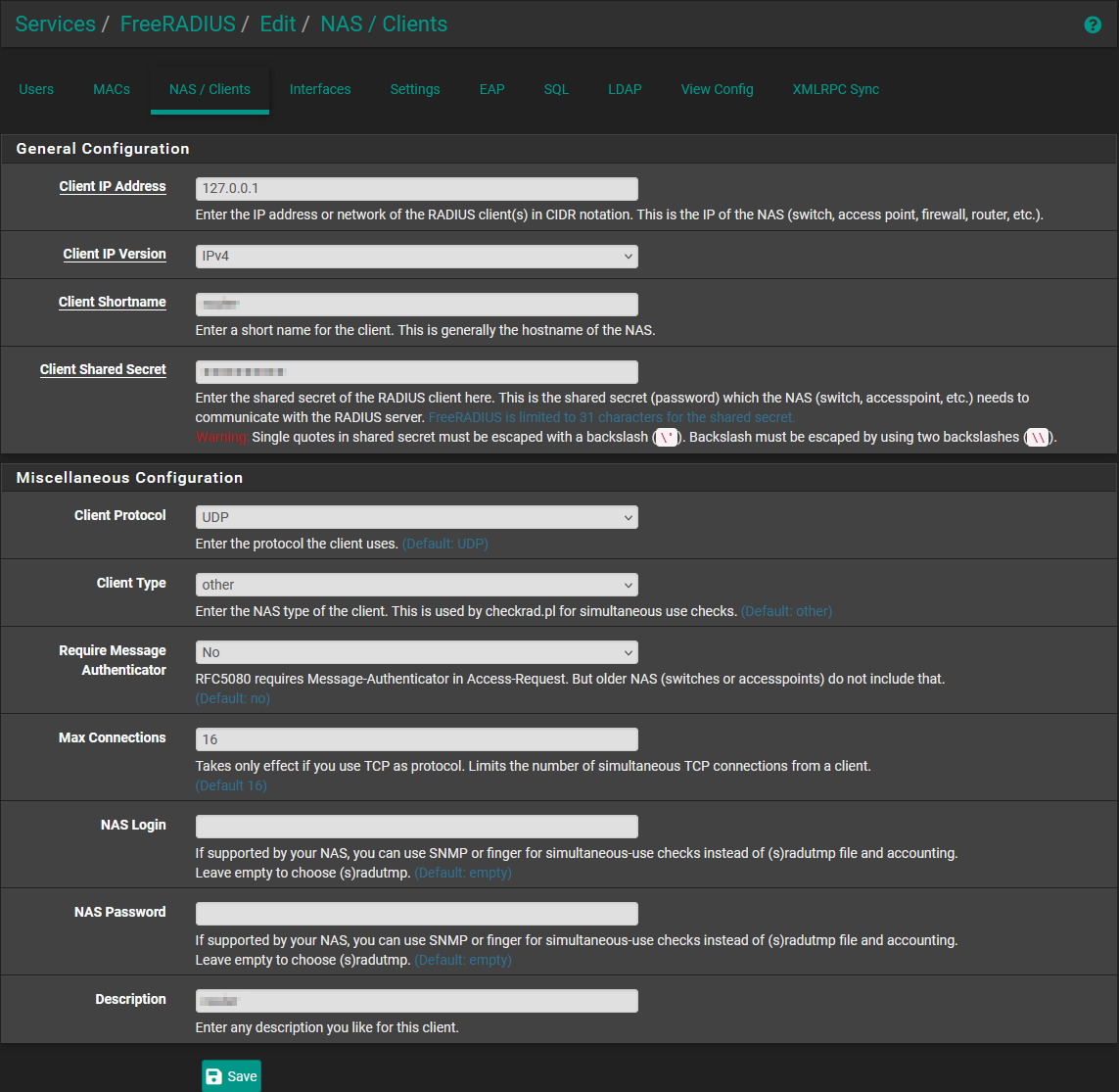This screenshot has height=1092, width=1119.
Task: Switch to the SQL tab
Action: point(556,89)
